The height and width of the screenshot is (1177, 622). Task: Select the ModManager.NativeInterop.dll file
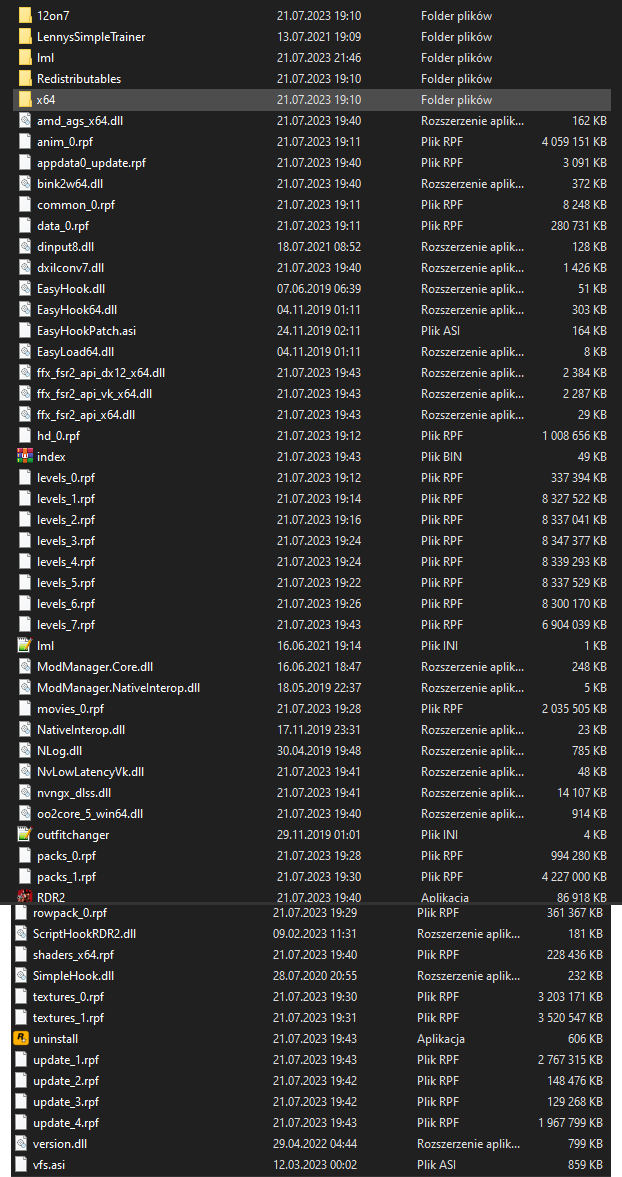pos(118,687)
